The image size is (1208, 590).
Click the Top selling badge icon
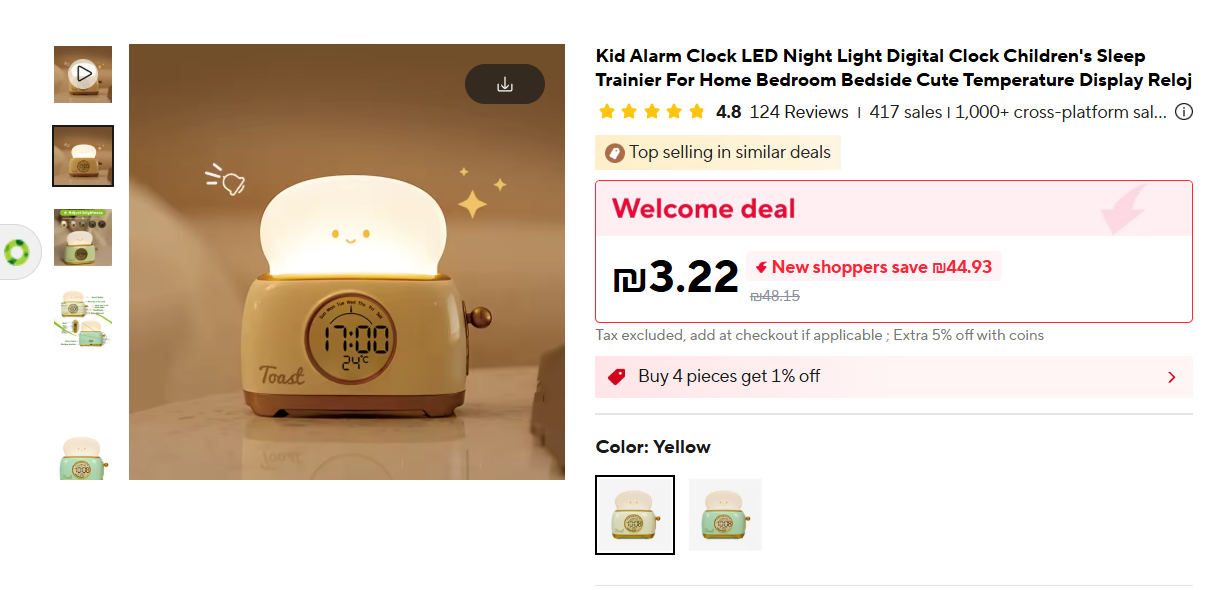pyautogui.click(x=614, y=153)
